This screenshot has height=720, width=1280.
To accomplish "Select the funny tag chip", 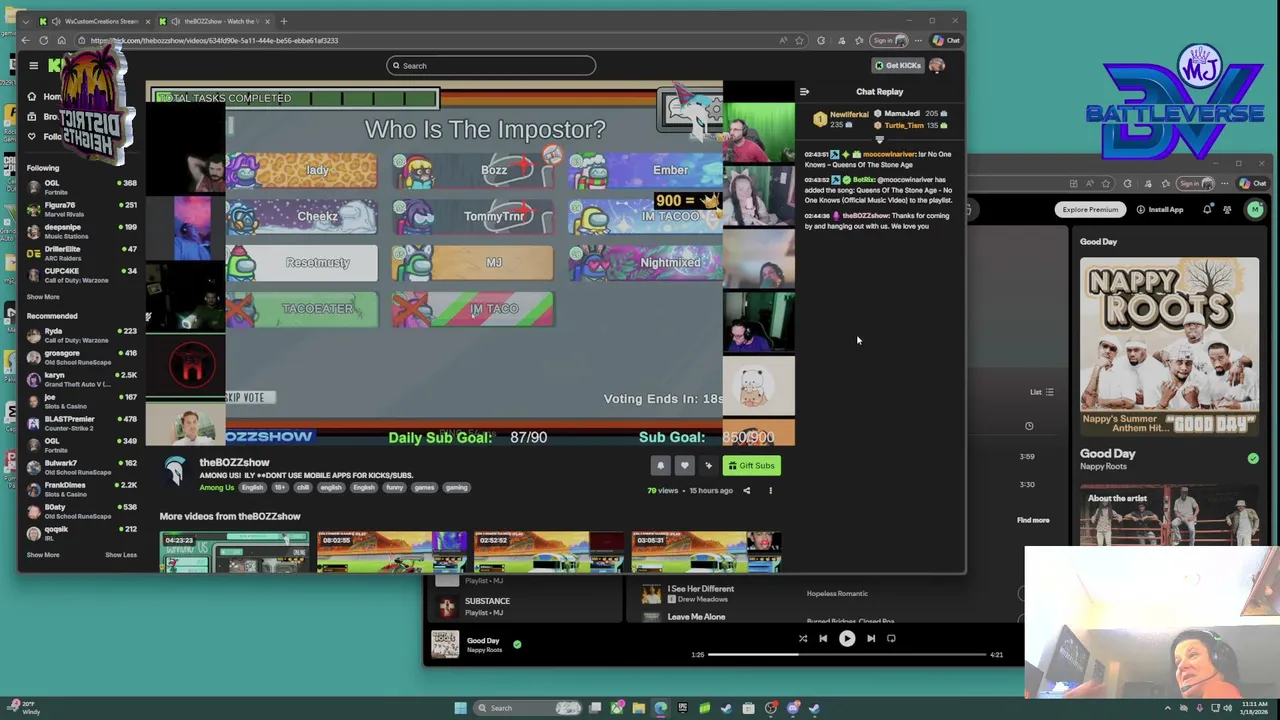I will tap(394, 488).
